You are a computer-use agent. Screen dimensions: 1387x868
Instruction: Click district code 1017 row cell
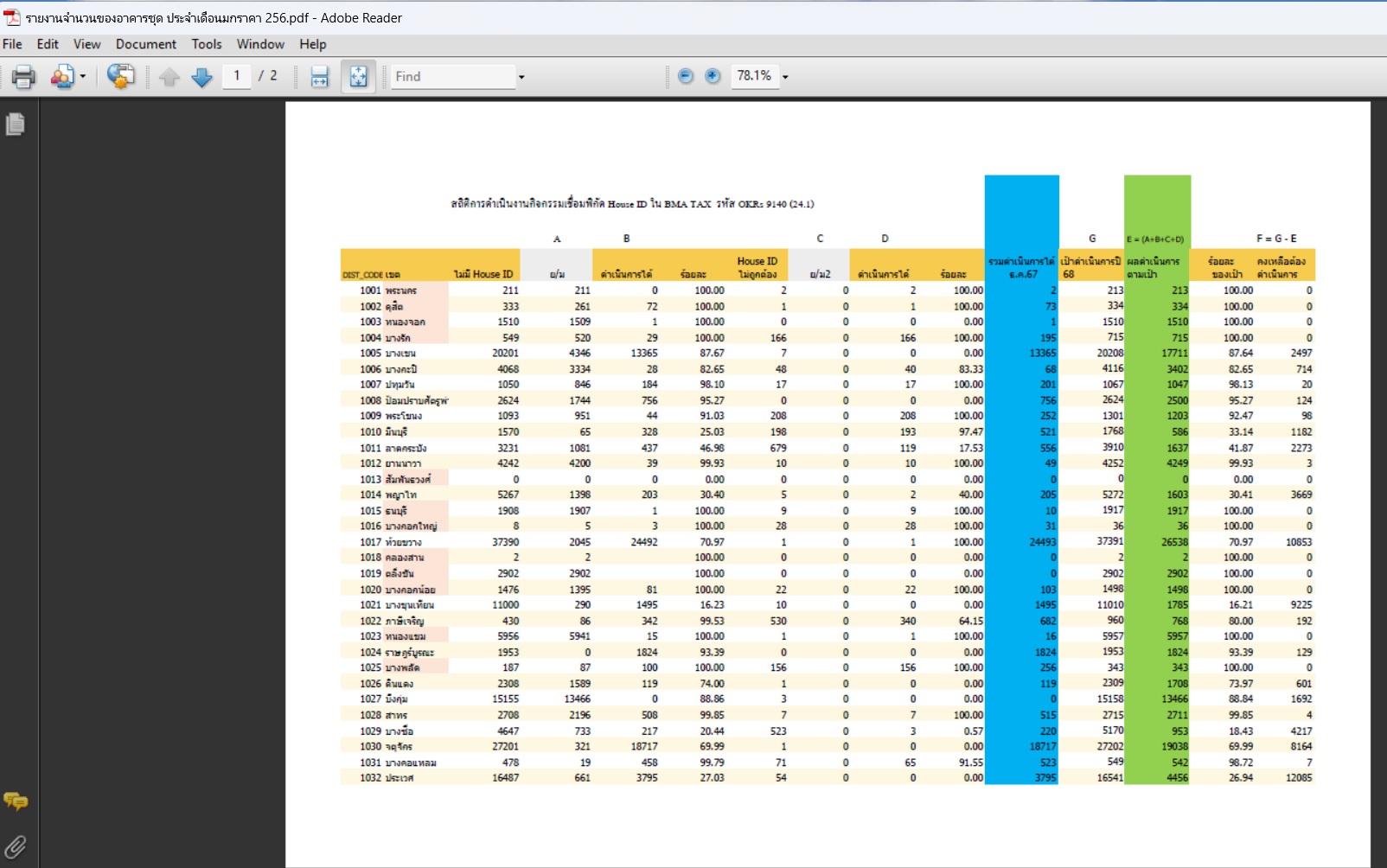pos(370,542)
